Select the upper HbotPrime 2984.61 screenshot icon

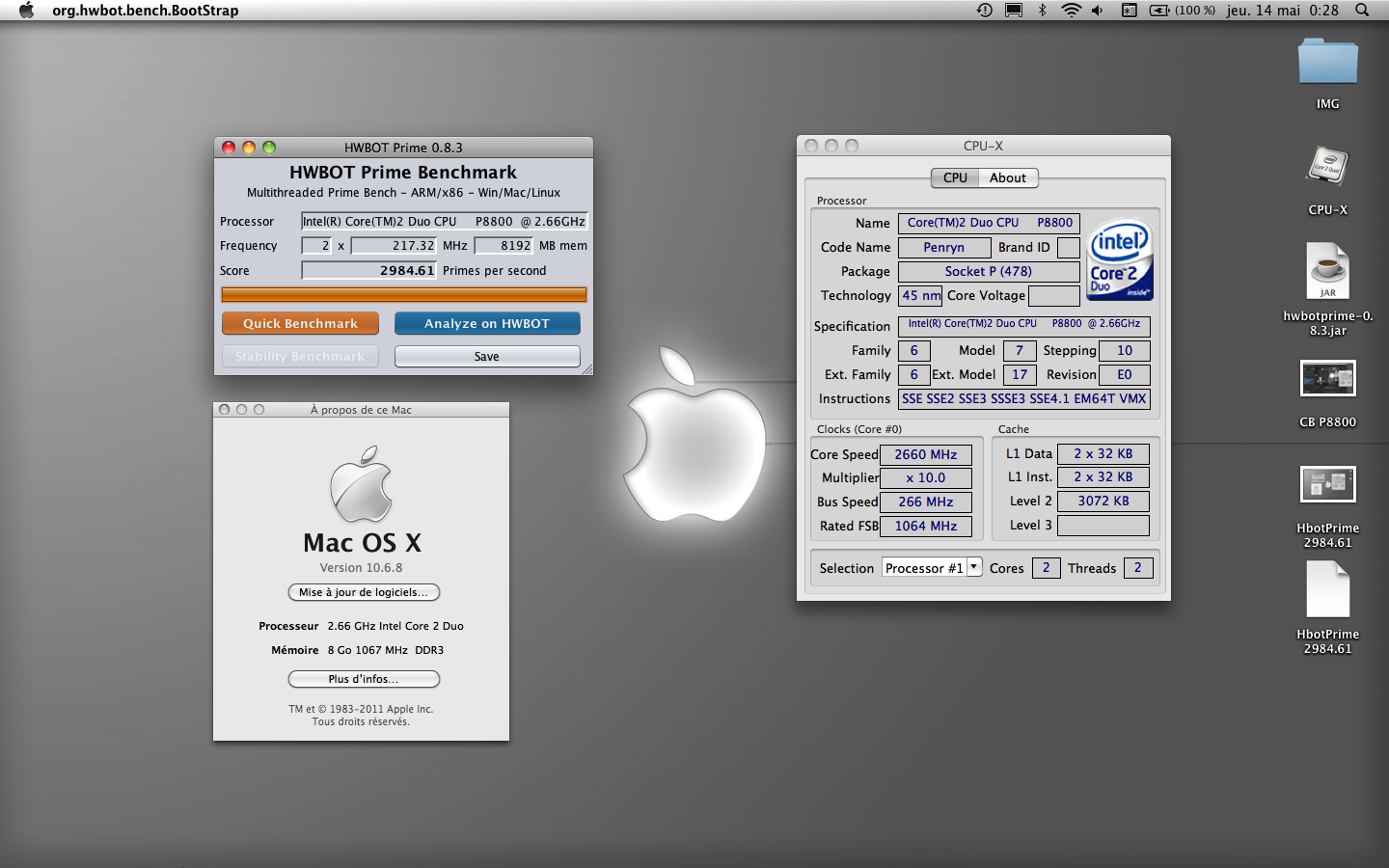point(1328,484)
